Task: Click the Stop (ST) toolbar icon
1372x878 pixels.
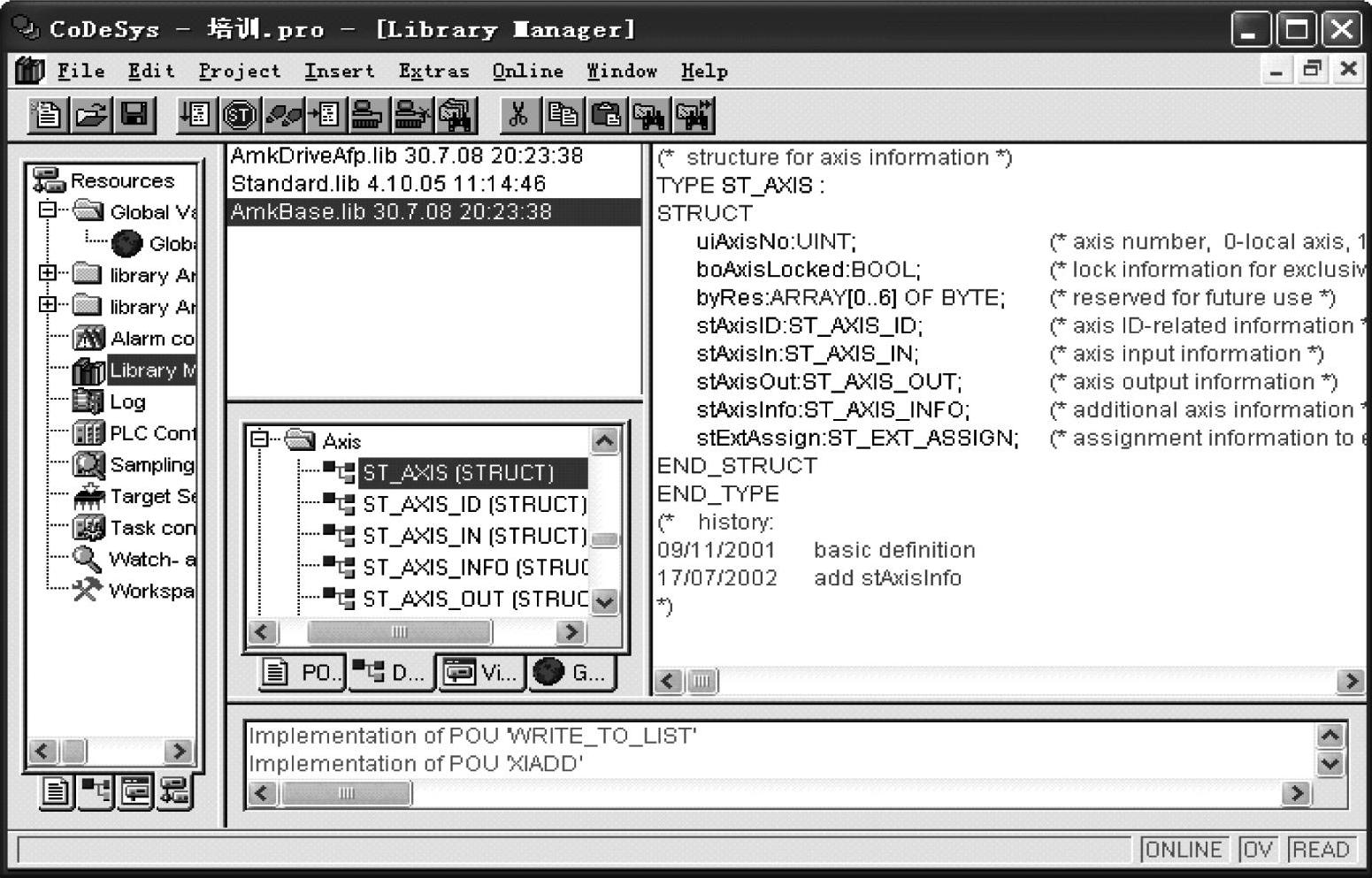Action: pos(240,115)
